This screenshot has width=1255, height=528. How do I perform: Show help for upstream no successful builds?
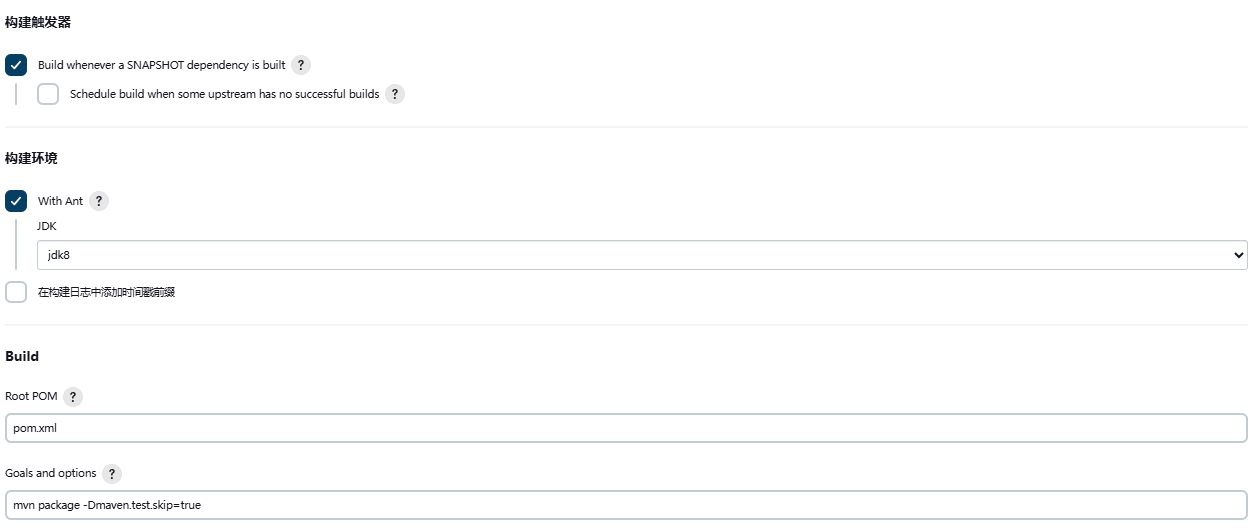coord(394,94)
